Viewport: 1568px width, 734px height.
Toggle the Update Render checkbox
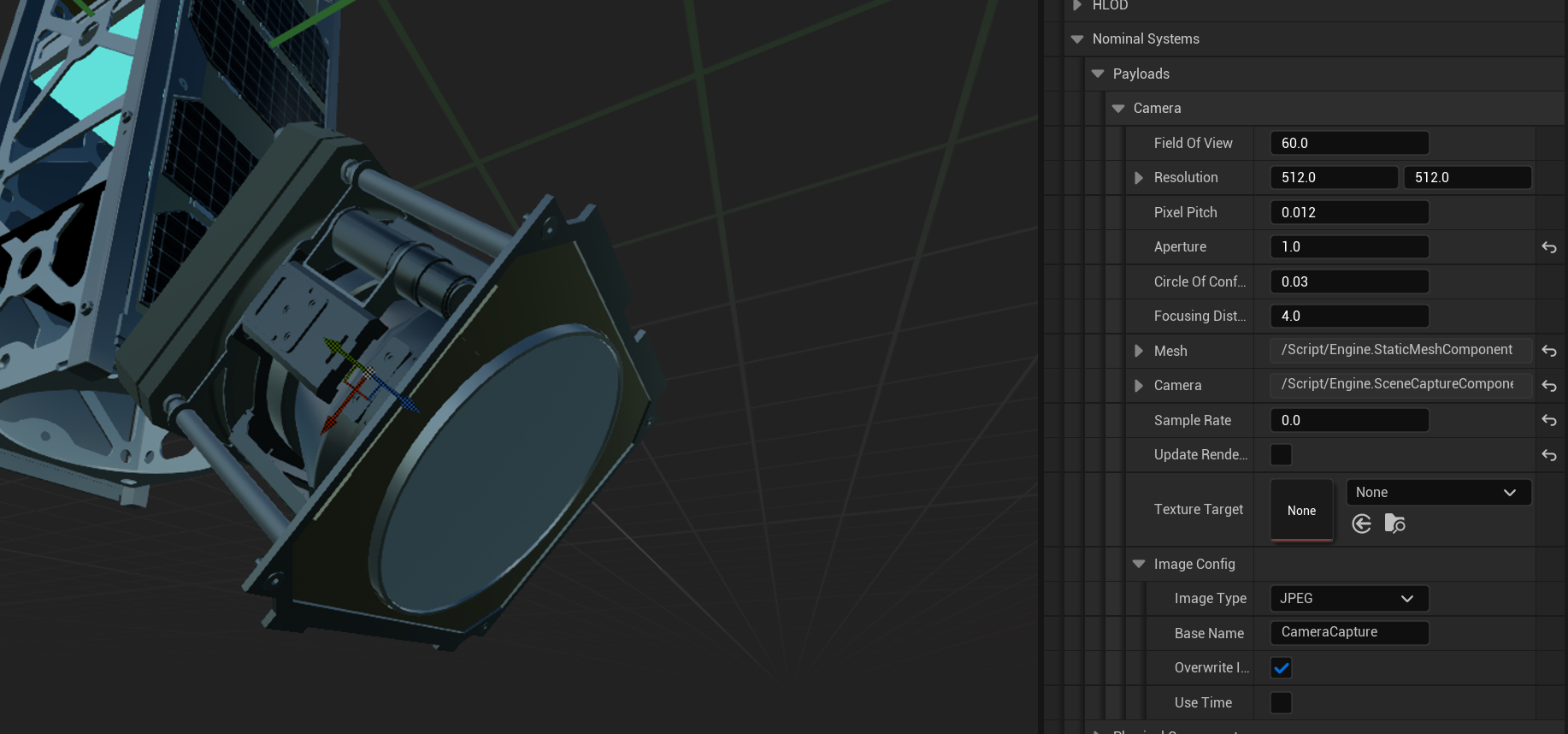[1281, 454]
